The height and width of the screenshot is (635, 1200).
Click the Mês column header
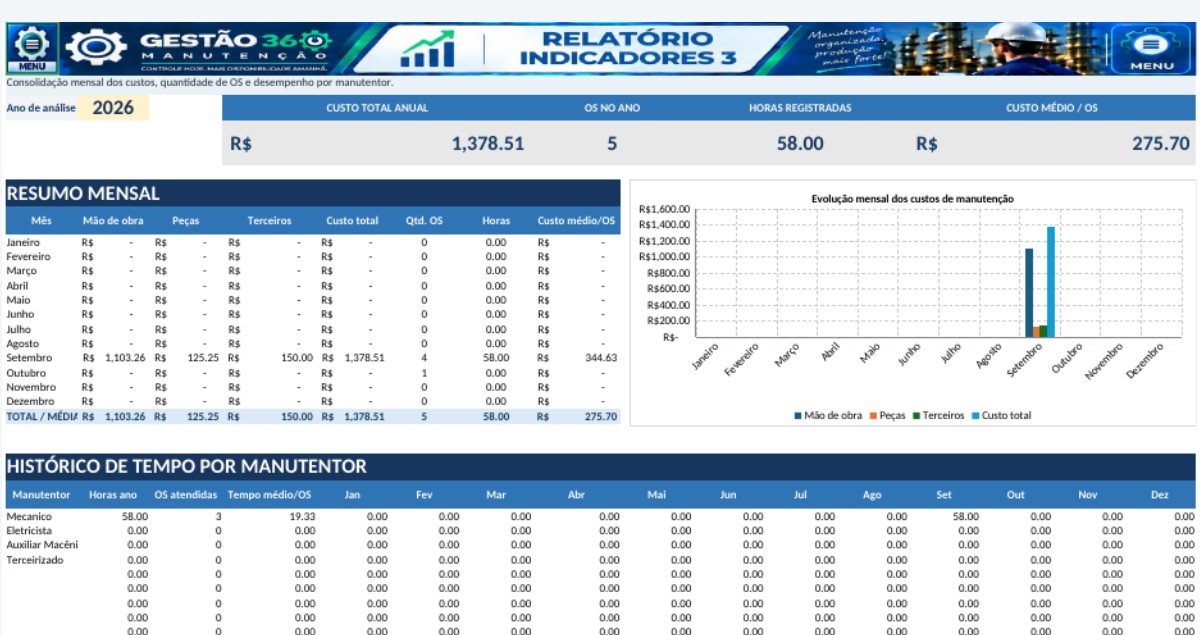(x=41, y=220)
